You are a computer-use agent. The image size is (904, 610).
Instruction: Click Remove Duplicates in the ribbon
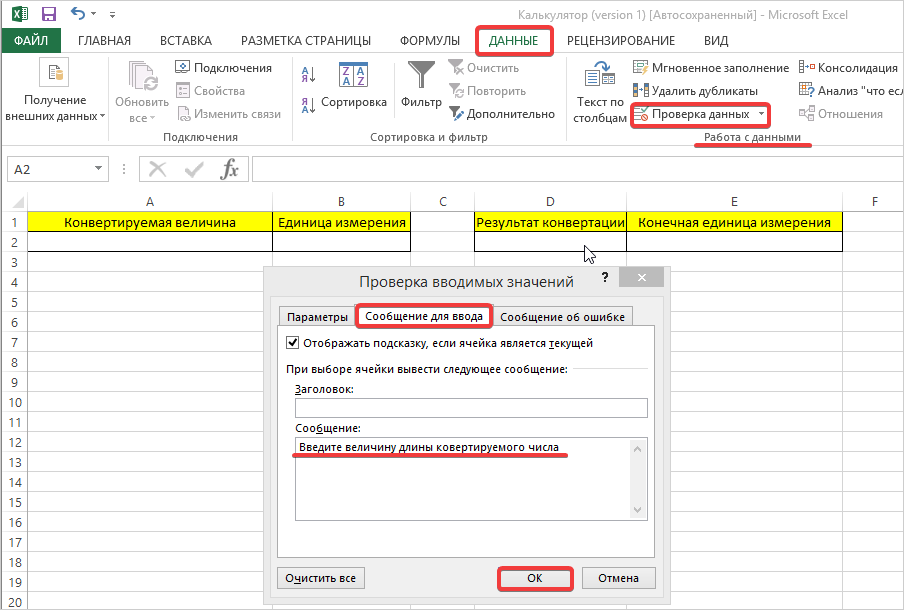tap(695, 91)
